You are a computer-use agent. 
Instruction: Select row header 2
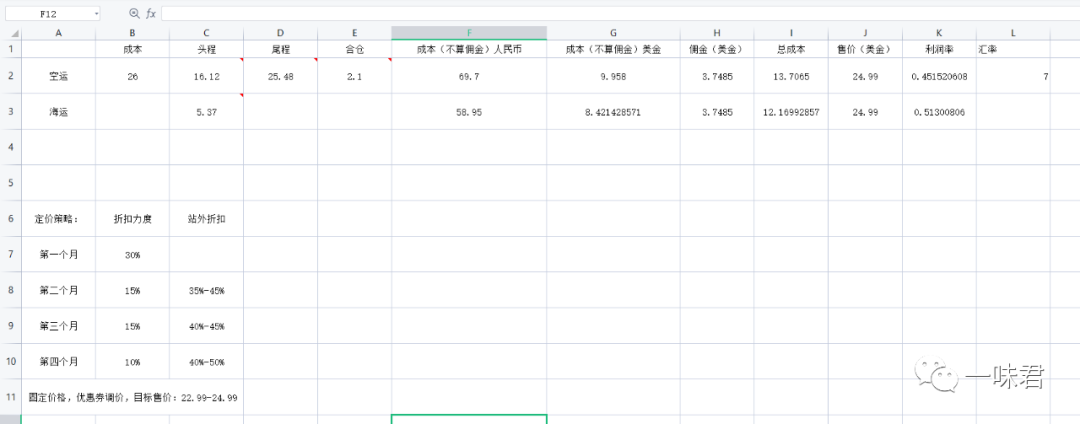coord(11,76)
